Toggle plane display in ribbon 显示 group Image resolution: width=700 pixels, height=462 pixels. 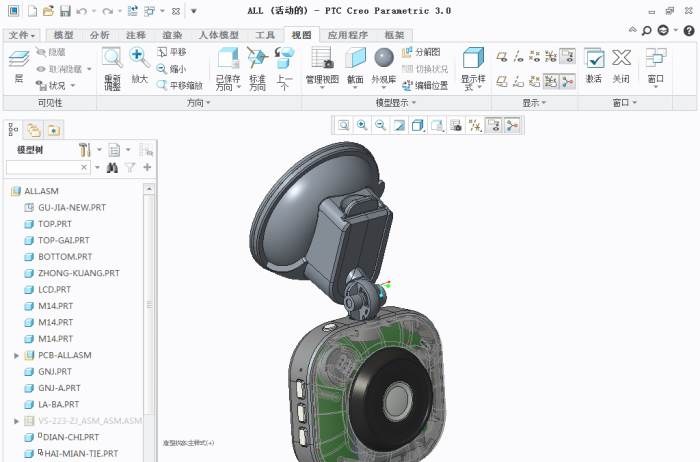tap(502, 56)
